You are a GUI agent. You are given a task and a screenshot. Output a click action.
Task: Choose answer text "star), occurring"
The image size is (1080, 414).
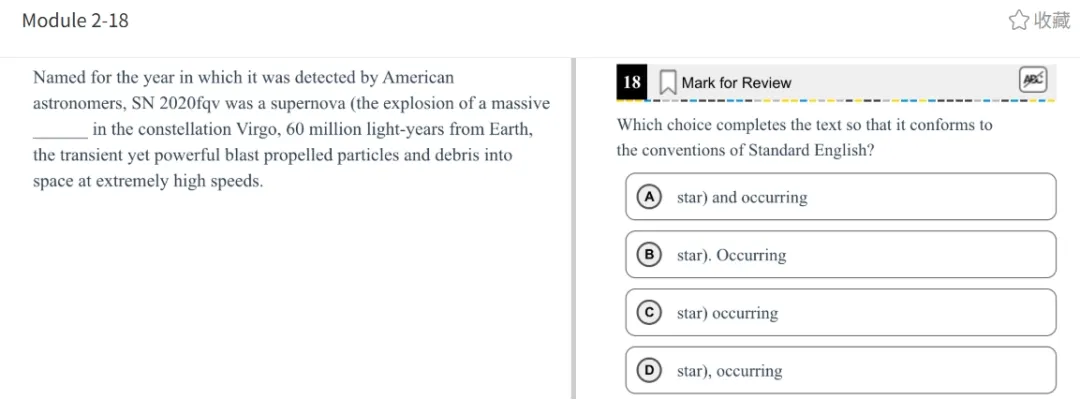[729, 371]
